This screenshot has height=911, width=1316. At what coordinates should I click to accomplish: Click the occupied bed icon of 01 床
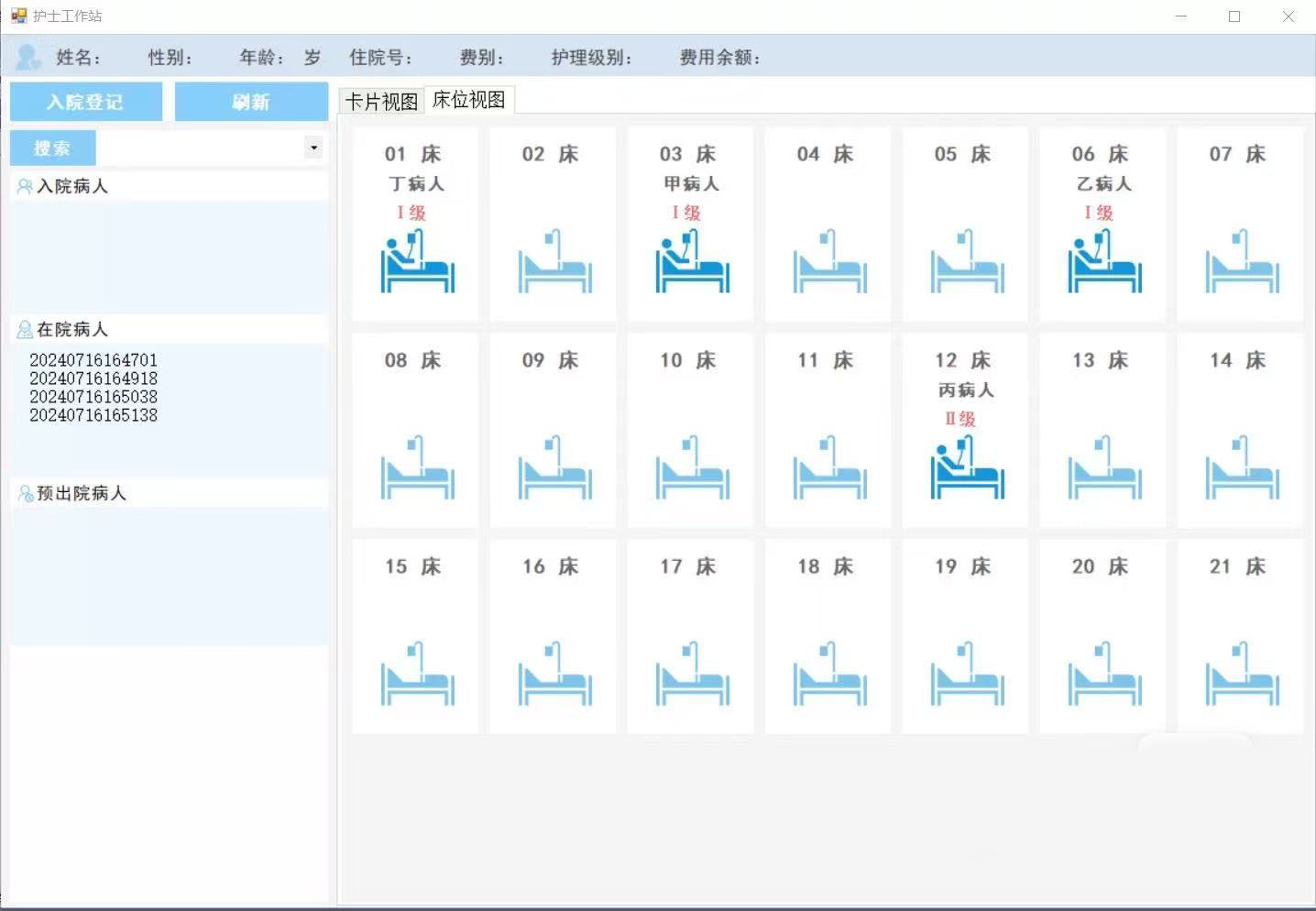pos(417,261)
